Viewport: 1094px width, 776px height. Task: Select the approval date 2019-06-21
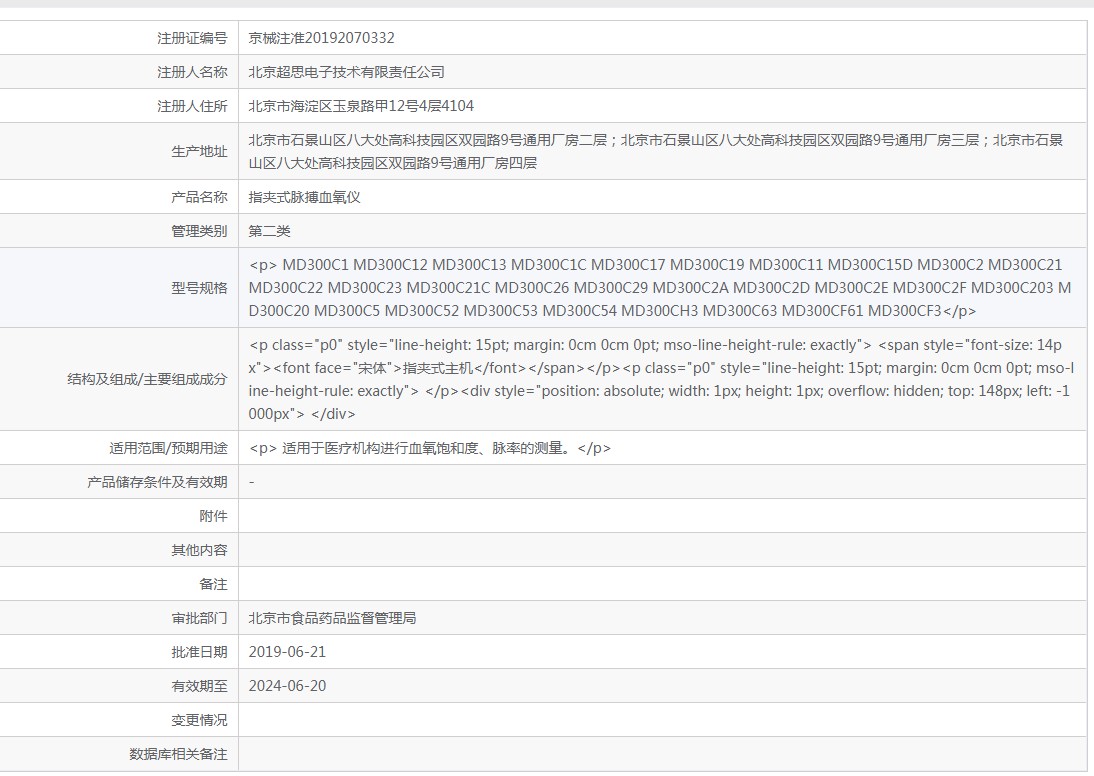(287, 652)
